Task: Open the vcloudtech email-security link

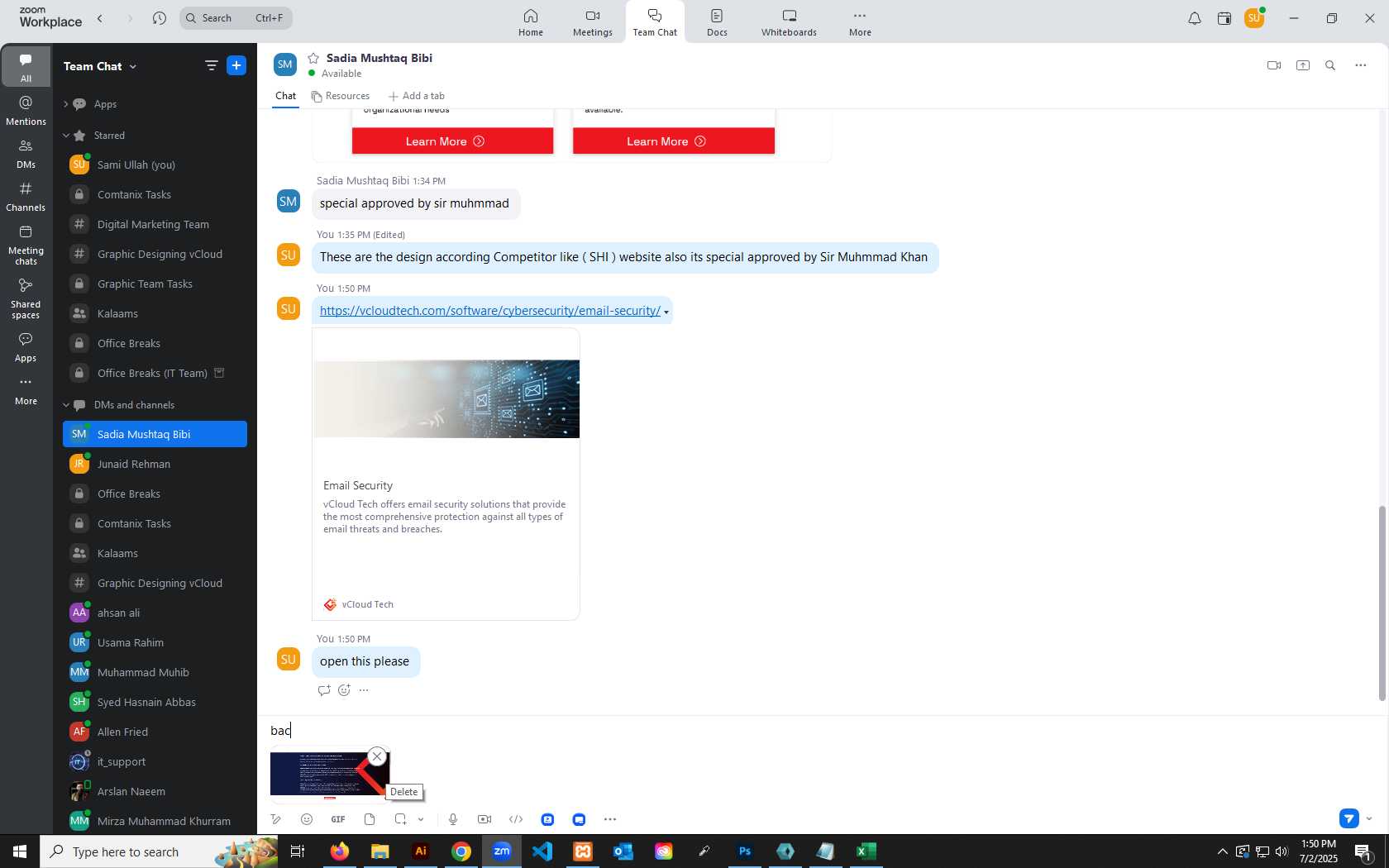Action: (x=489, y=311)
